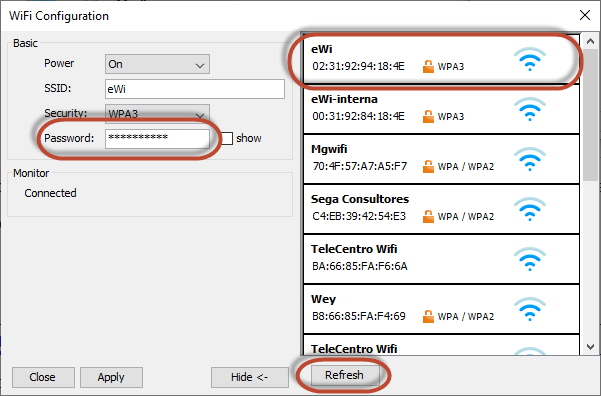This screenshot has width=601, height=396.
Task: Click the Apply button
Action: 111,377
